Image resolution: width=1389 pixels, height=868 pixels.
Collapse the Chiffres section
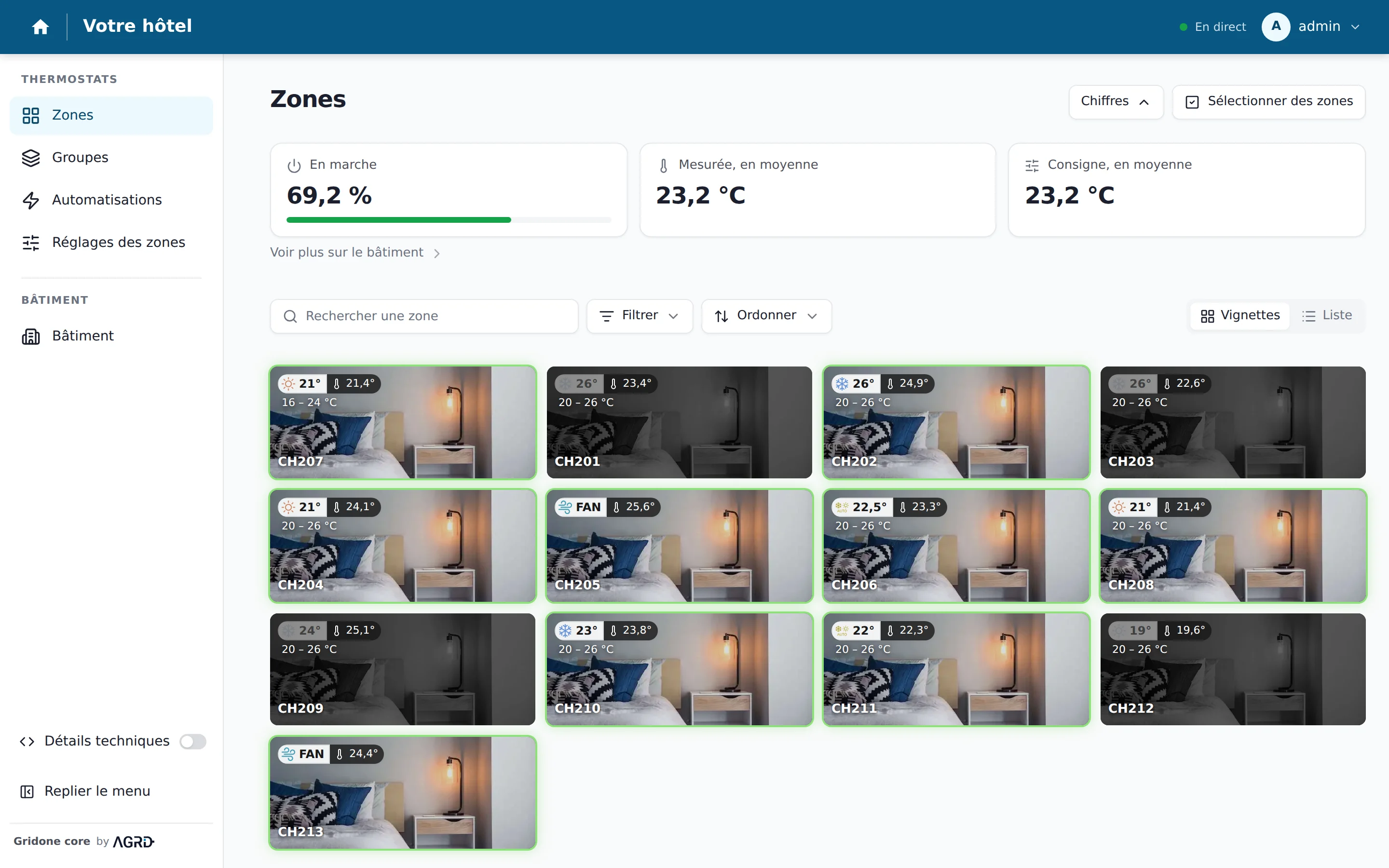[1116, 102]
